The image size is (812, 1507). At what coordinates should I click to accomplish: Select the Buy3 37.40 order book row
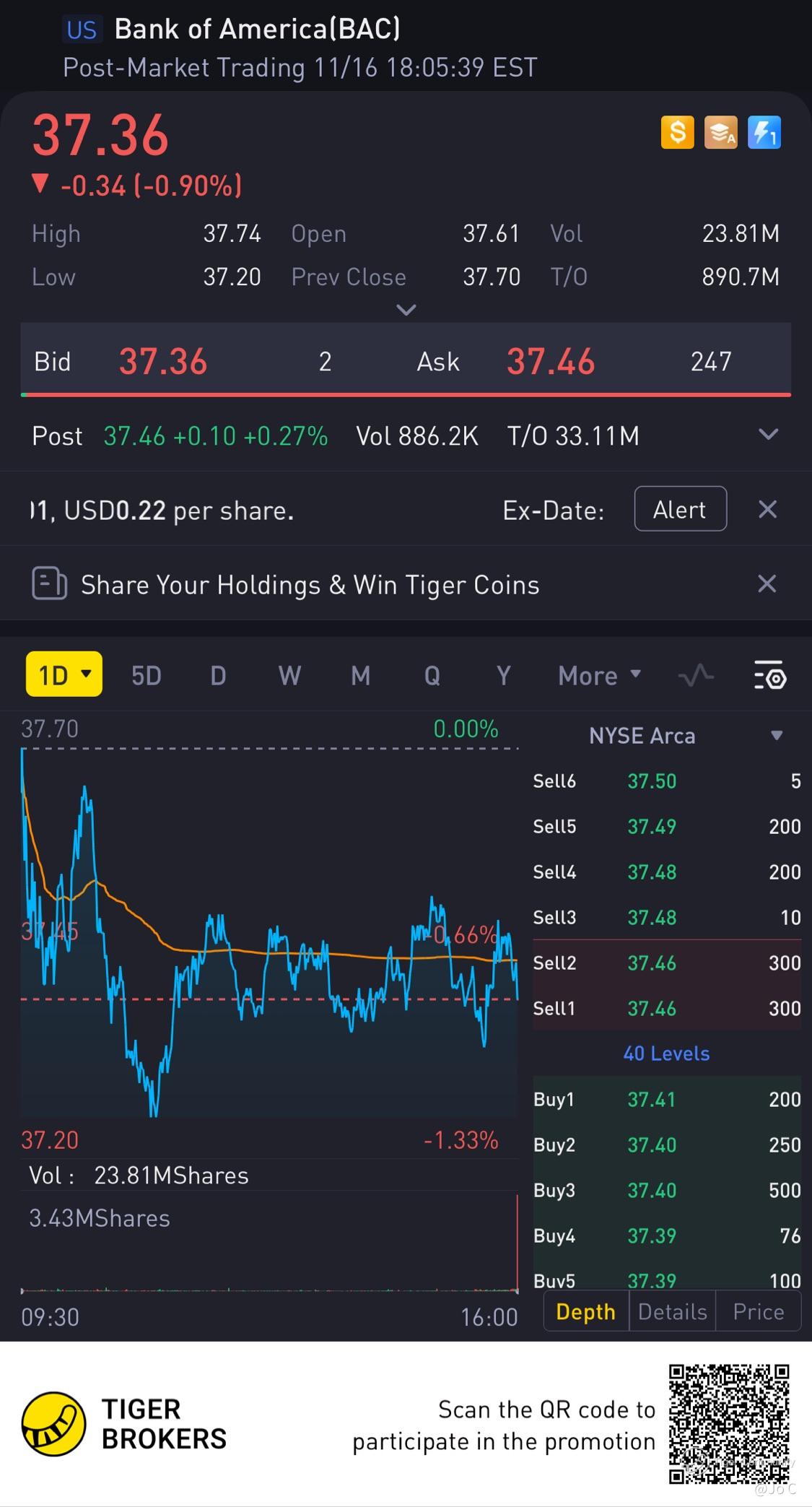pyautogui.click(x=667, y=1190)
